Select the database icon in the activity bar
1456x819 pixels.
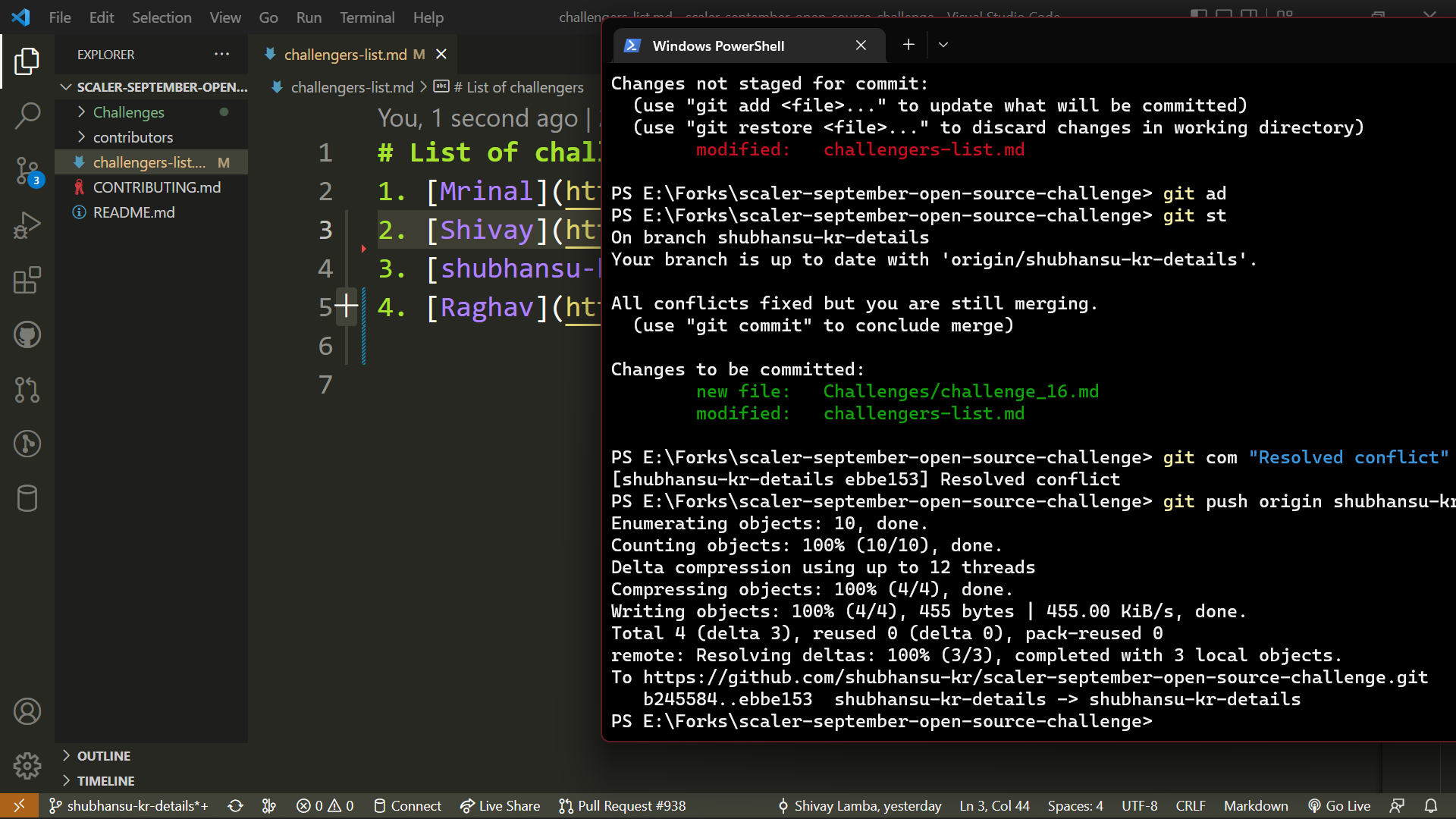coord(28,498)
